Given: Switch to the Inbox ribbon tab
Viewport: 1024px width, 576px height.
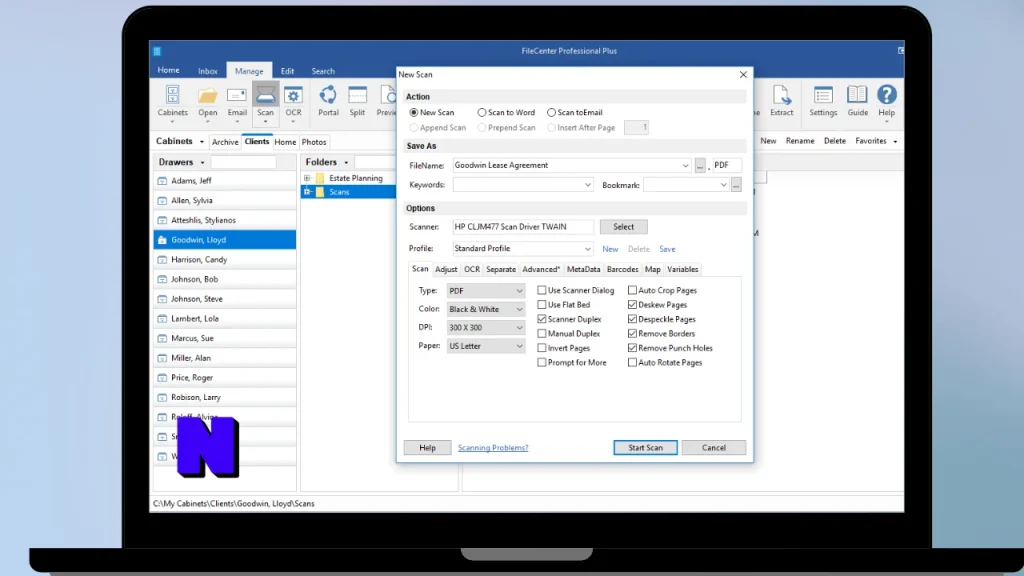Looking at the screenshot, I should point(208,71).
